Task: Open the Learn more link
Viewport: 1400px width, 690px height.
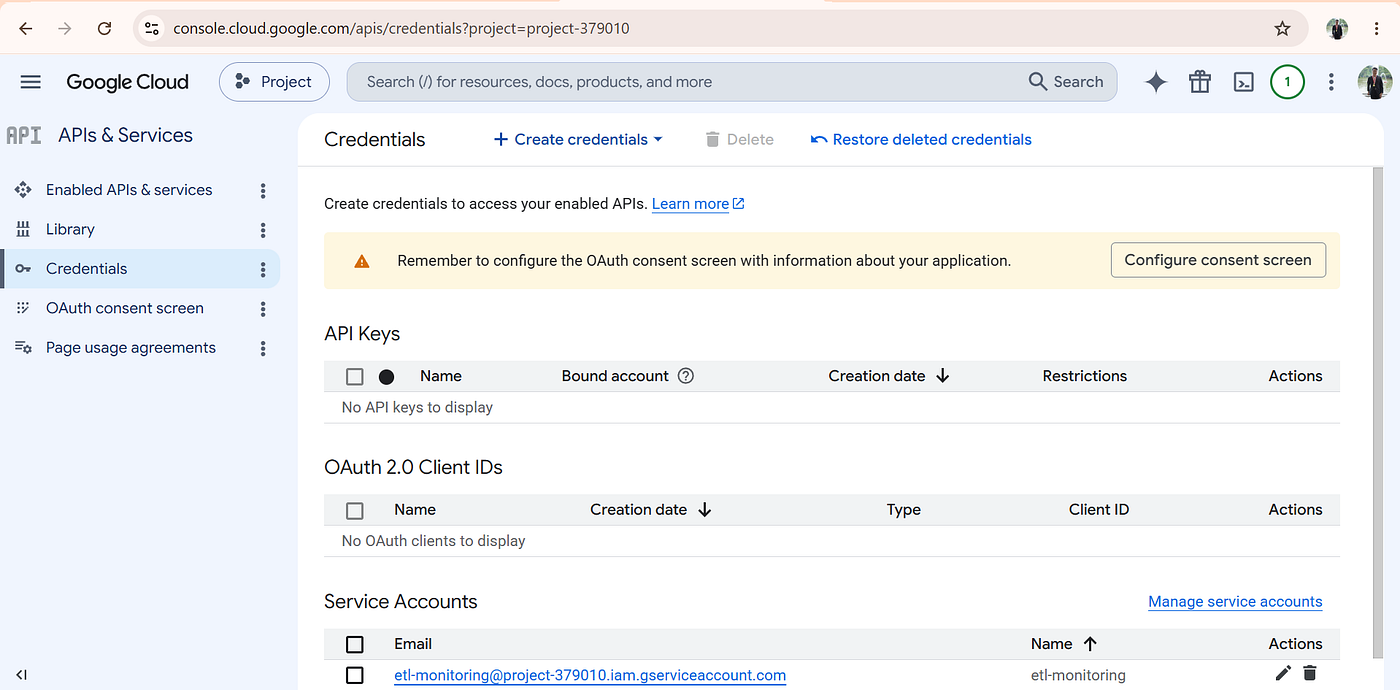Action: pyautogui.click(x=698, y=204)
